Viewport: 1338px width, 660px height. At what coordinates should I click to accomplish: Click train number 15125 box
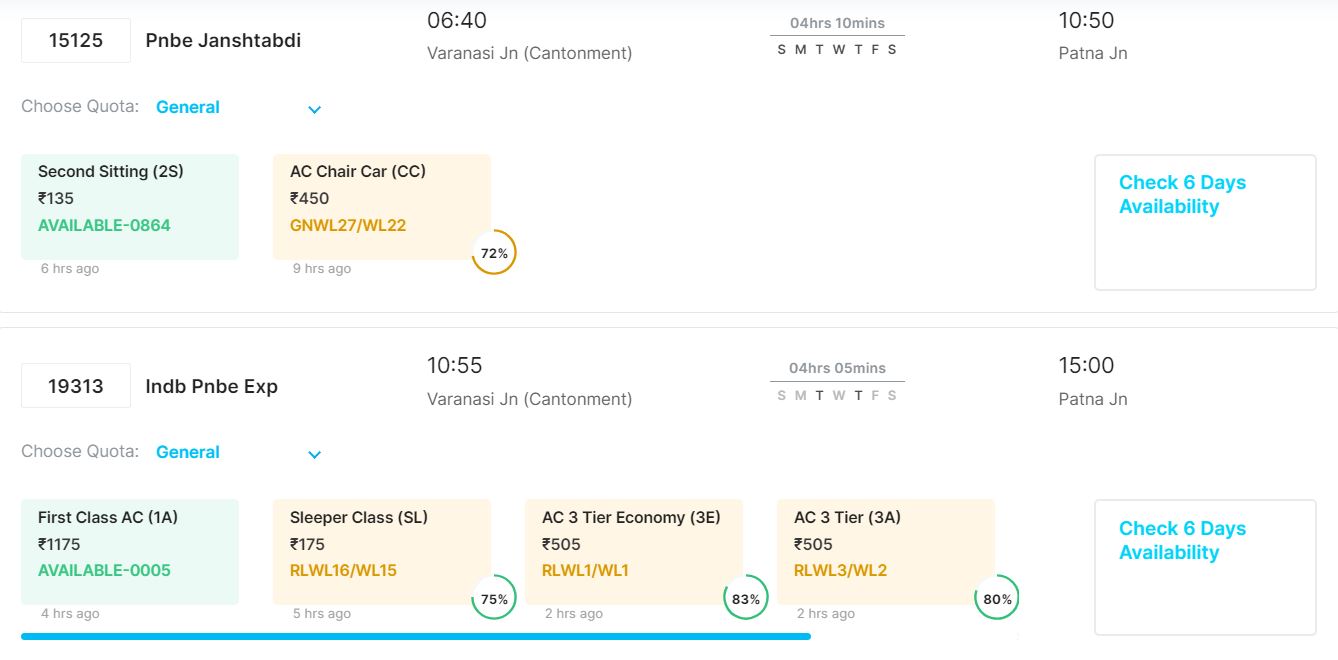pyautogui.click(x=76, y=41)
